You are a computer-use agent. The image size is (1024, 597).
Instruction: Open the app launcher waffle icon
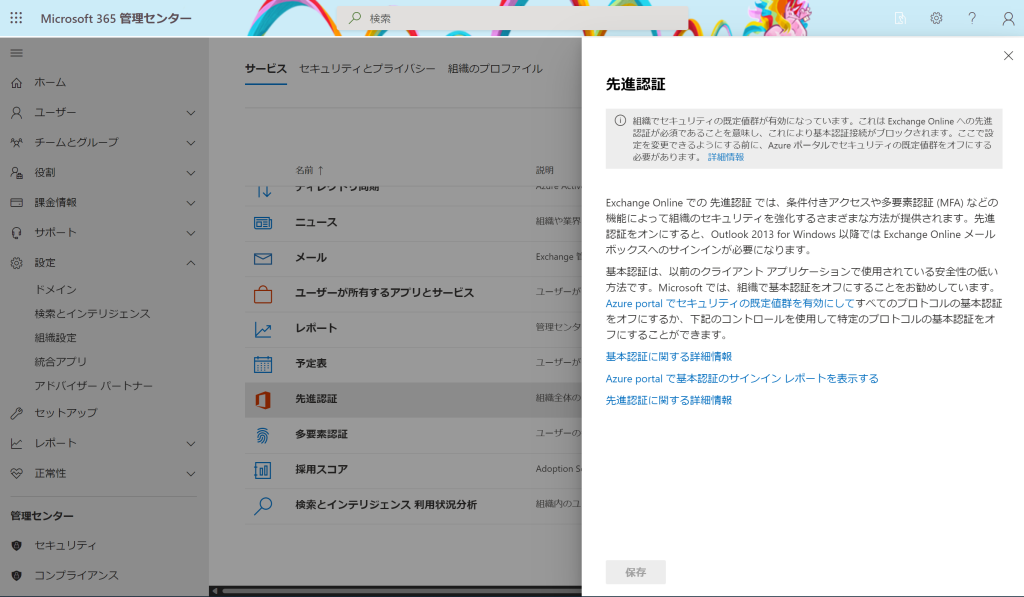click(17, 18)
